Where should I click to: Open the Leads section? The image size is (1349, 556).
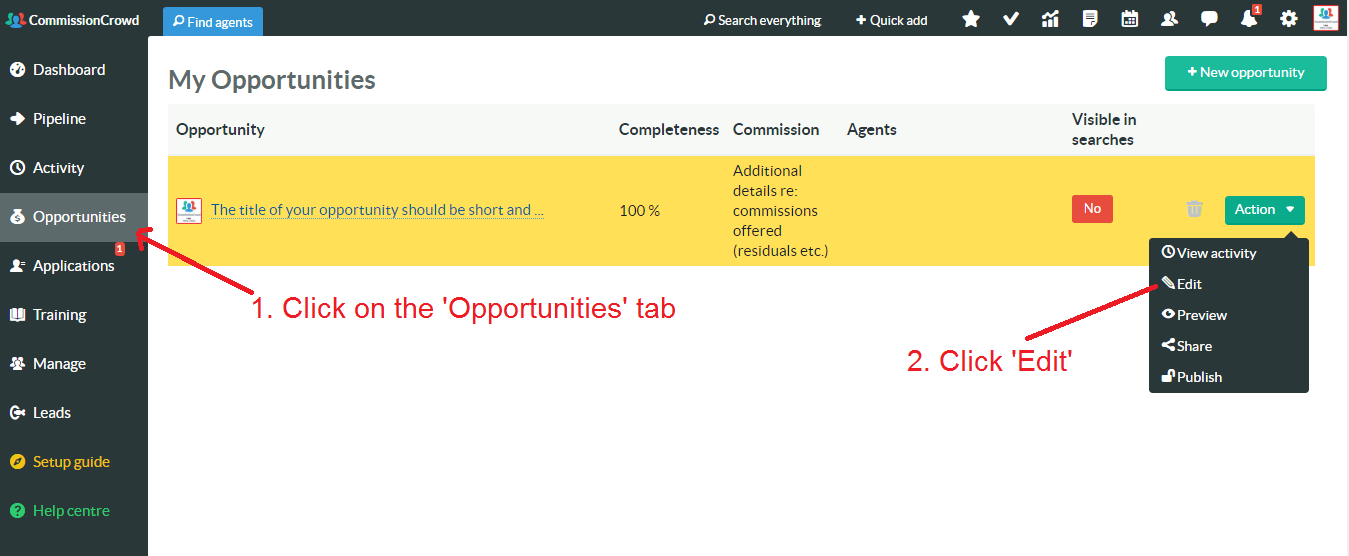74,413
